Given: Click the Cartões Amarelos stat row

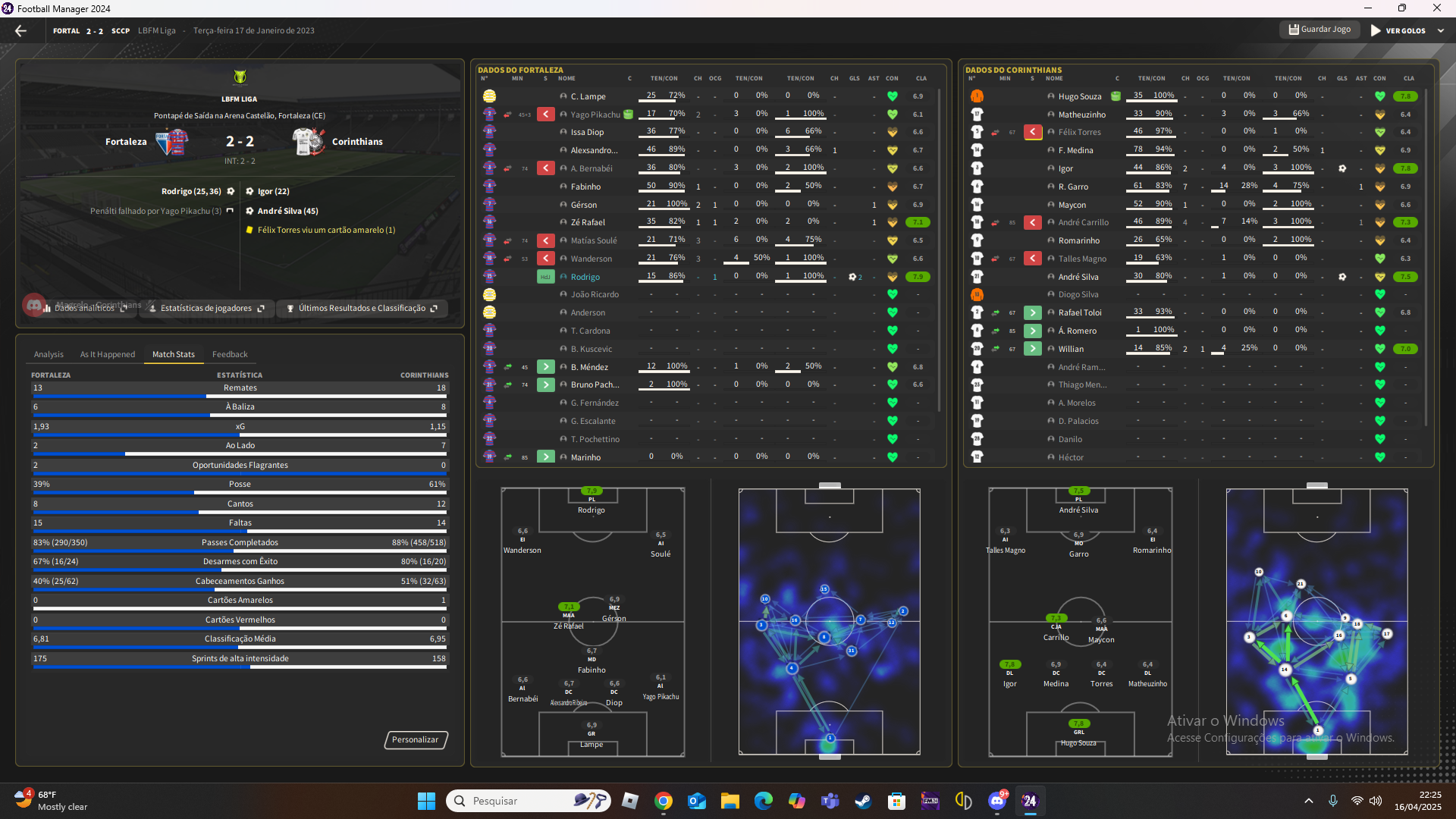Looking at the screenshot, I should (x=240, y=601).
